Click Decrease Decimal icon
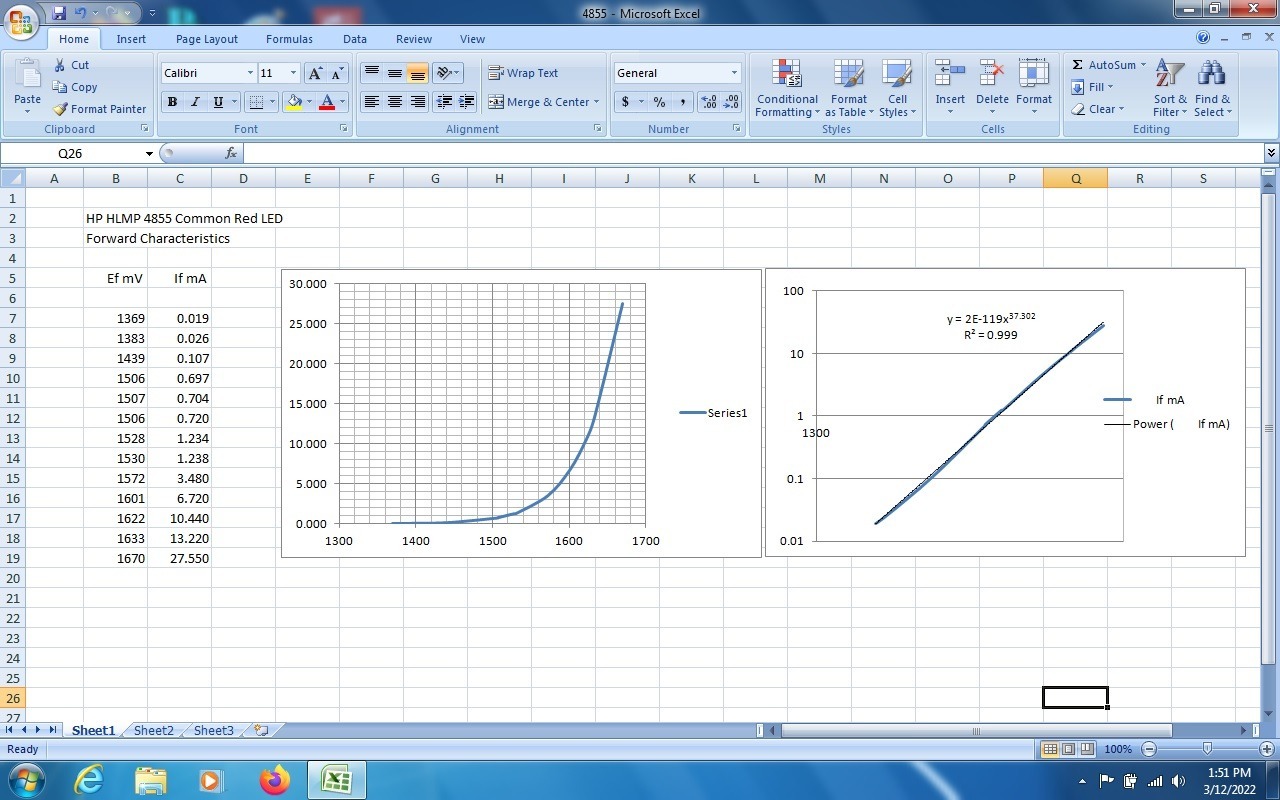1280x800 pixels. click(x=731, y=102)
